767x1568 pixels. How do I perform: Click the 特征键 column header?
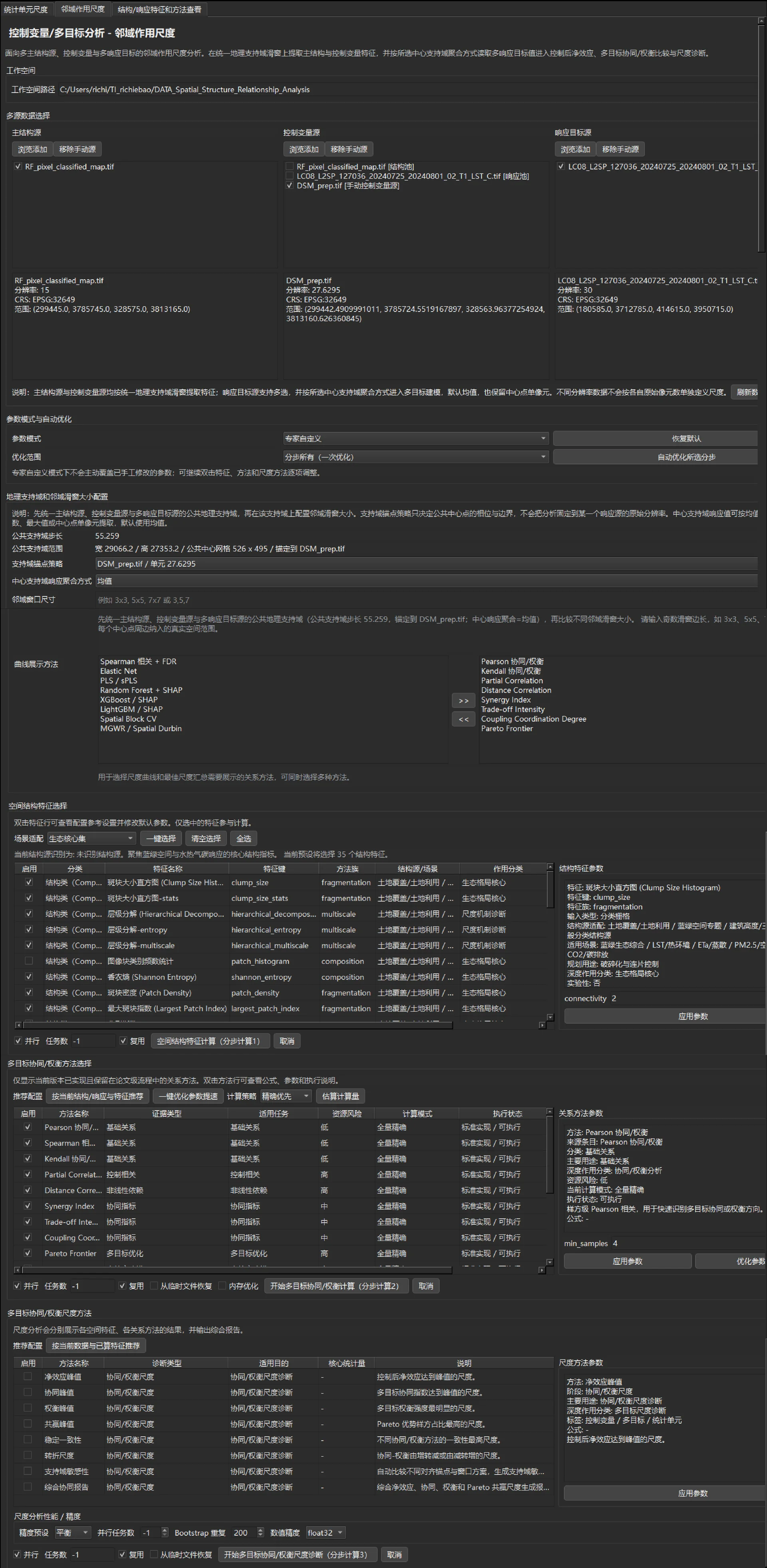coord(274,868)
